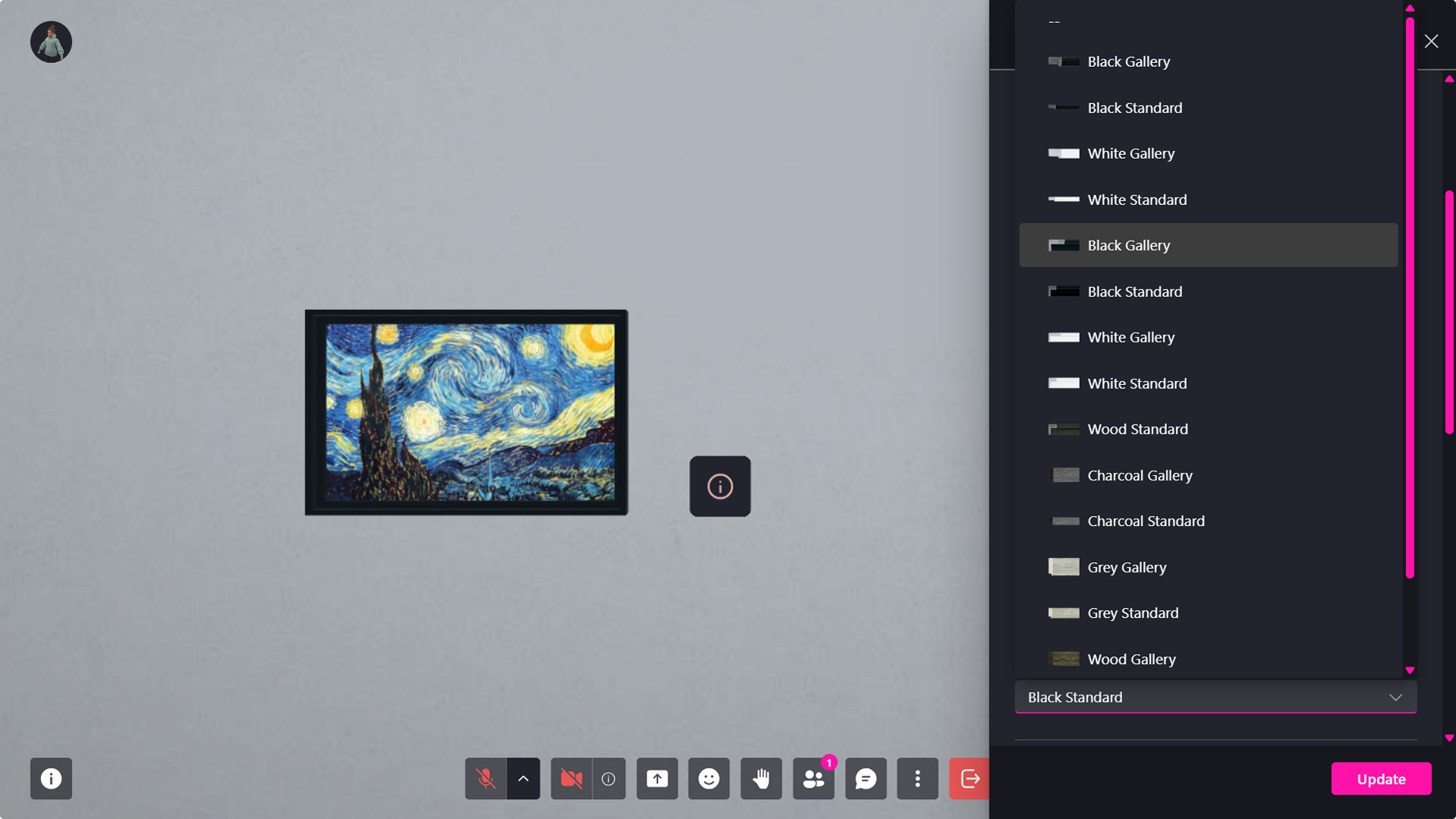The height and width of the screenshot is (819, 1456).
Task: Click the camera info icon
Action: pos(608,778)
